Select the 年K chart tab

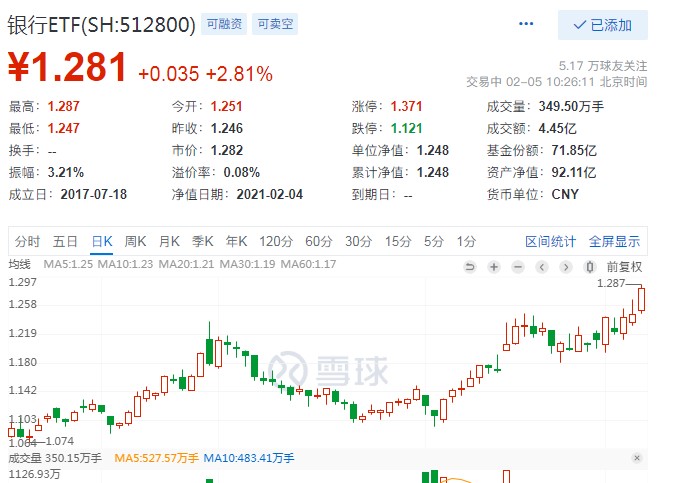[236, 241]
